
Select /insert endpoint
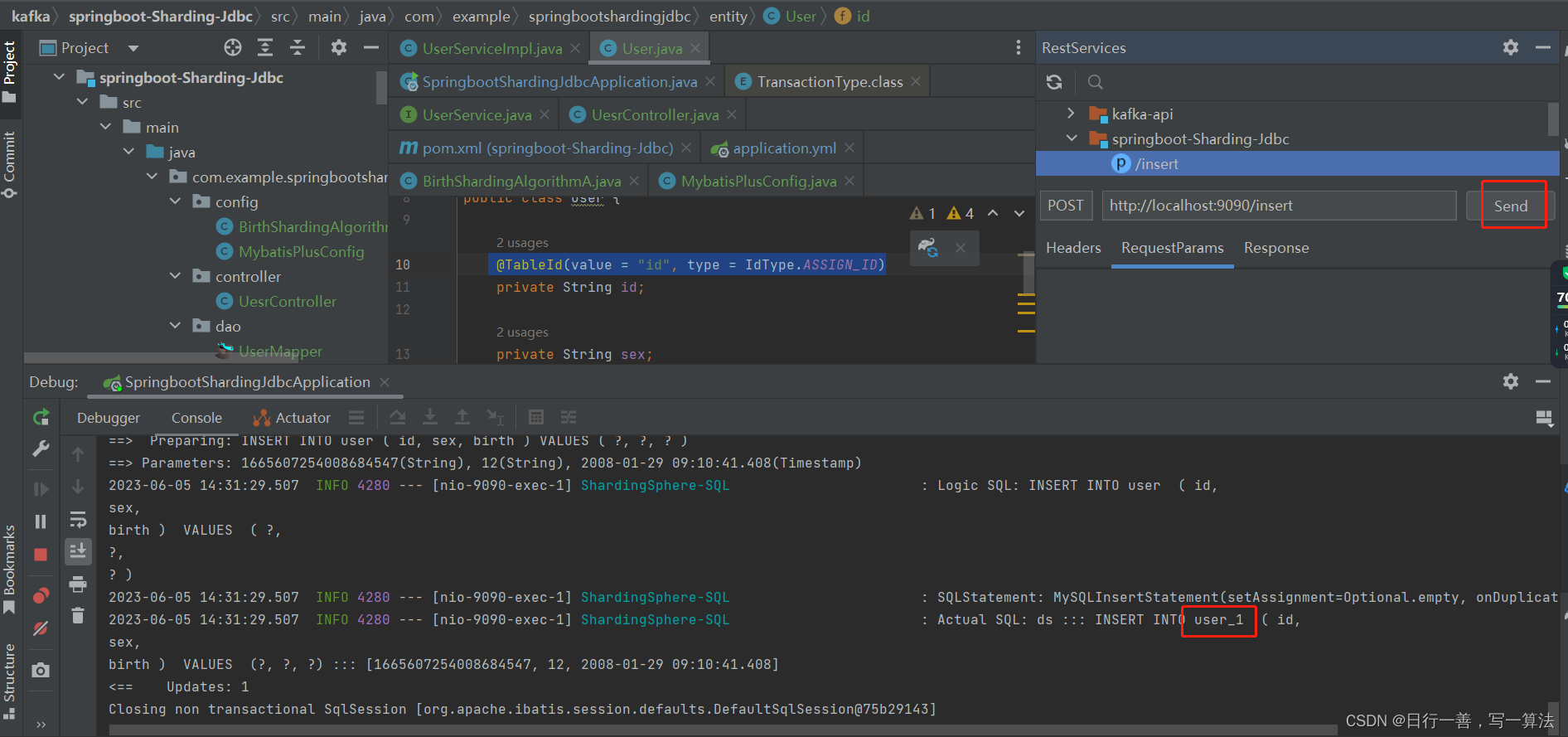[x=1297, y=163]
